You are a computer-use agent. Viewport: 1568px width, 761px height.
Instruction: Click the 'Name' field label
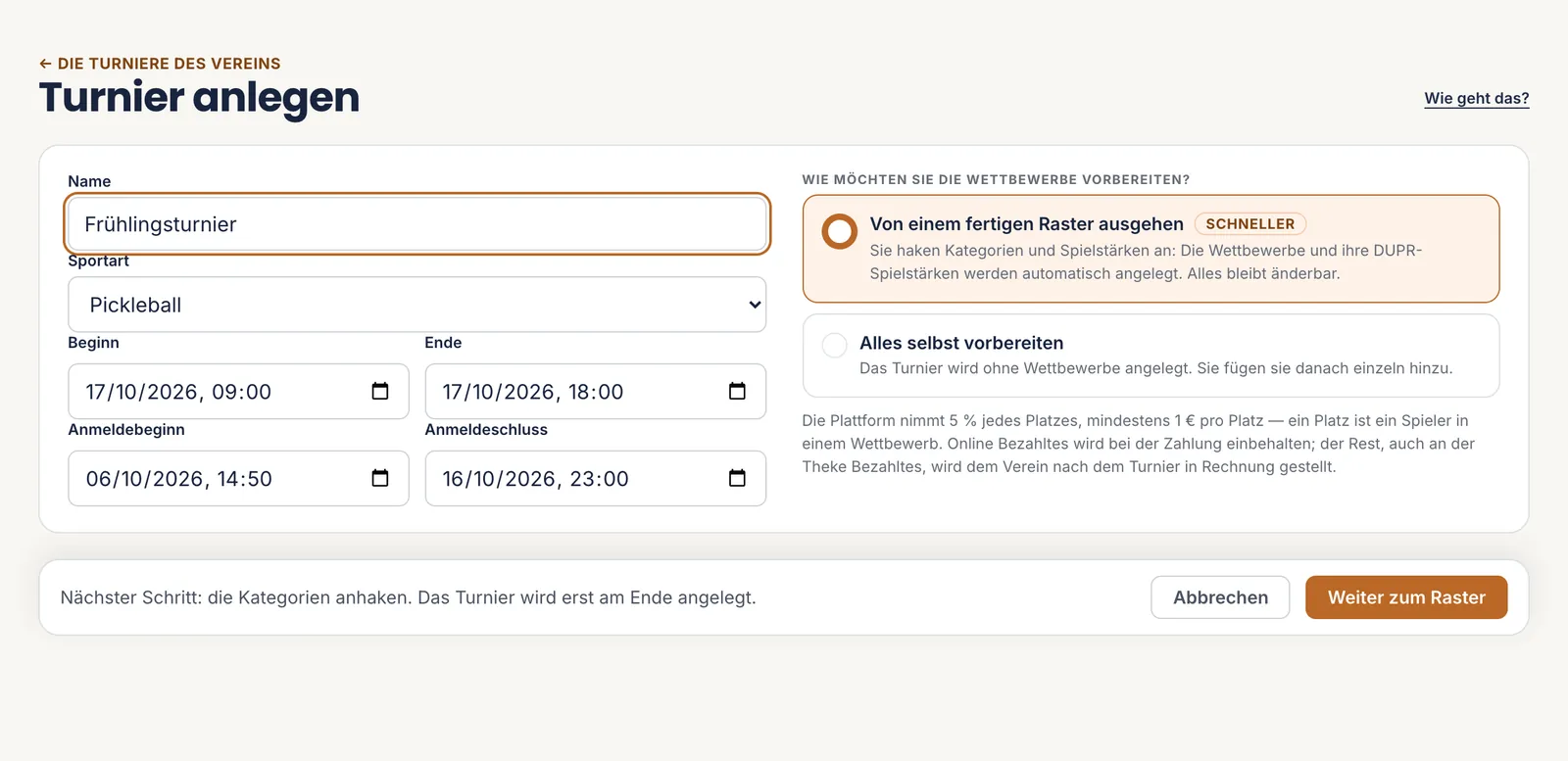[x=89, y=181]
